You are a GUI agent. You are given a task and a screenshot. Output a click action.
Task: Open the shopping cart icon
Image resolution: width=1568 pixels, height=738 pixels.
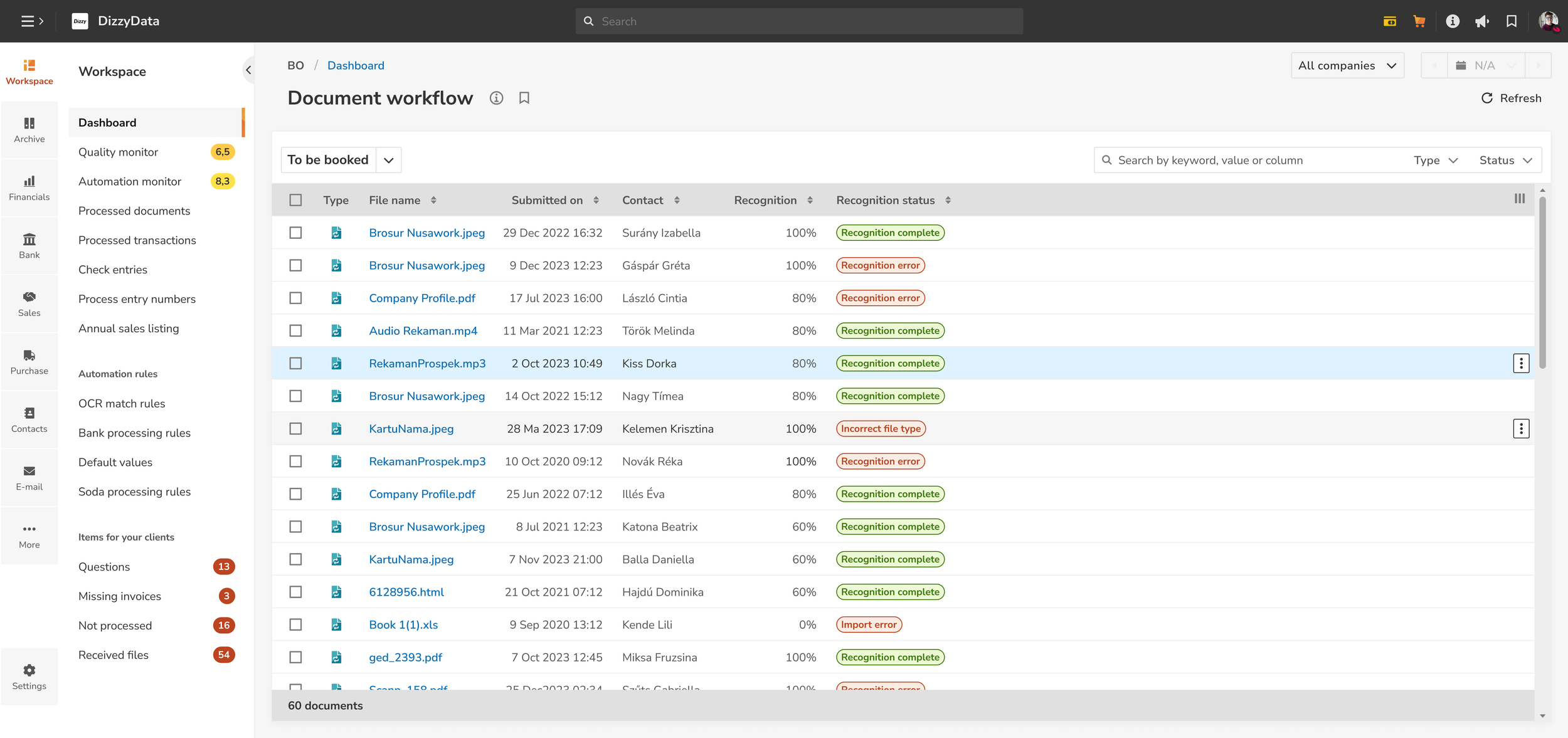coord(1419,21)
